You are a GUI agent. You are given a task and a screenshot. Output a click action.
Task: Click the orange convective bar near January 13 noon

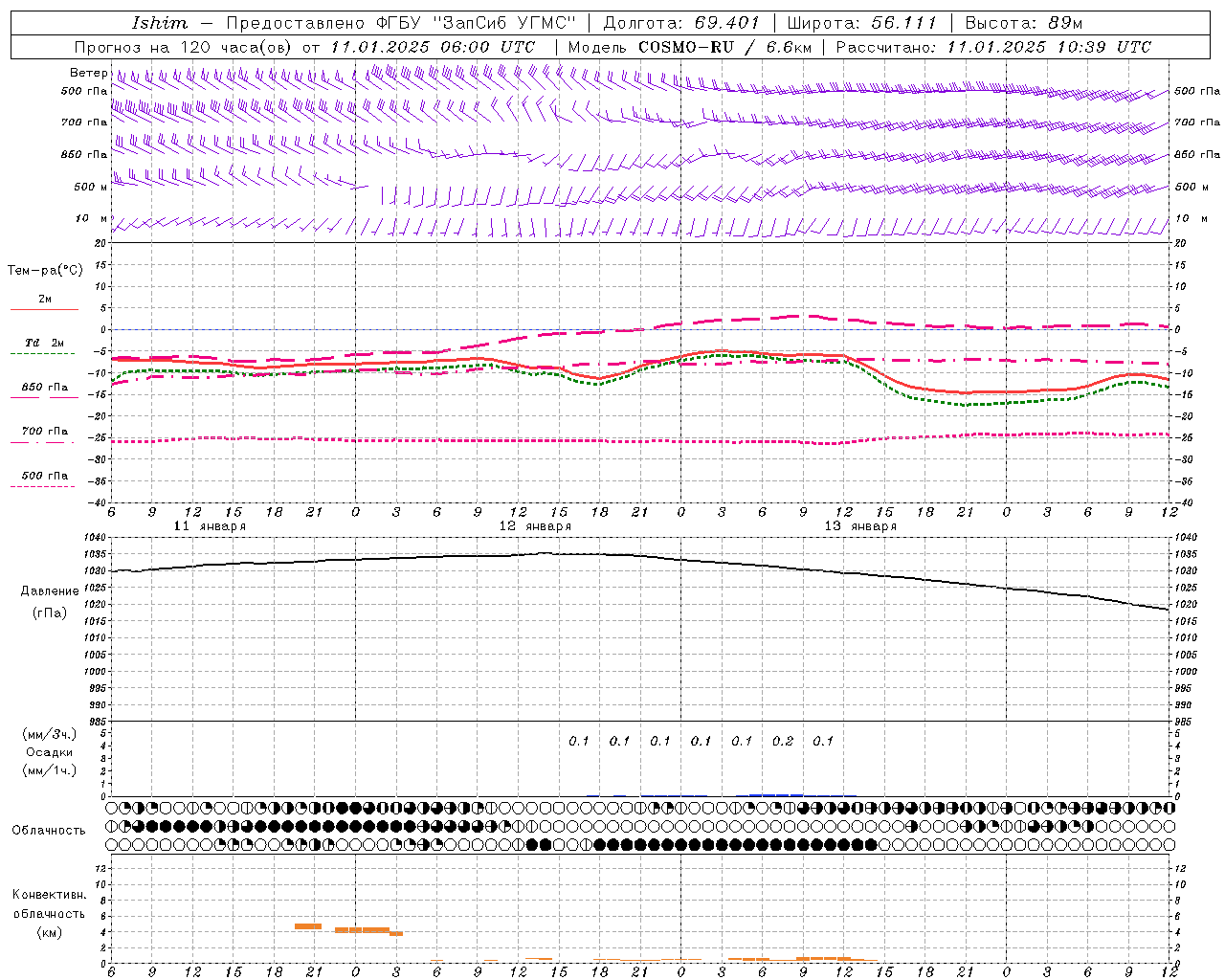click(823, 958)
